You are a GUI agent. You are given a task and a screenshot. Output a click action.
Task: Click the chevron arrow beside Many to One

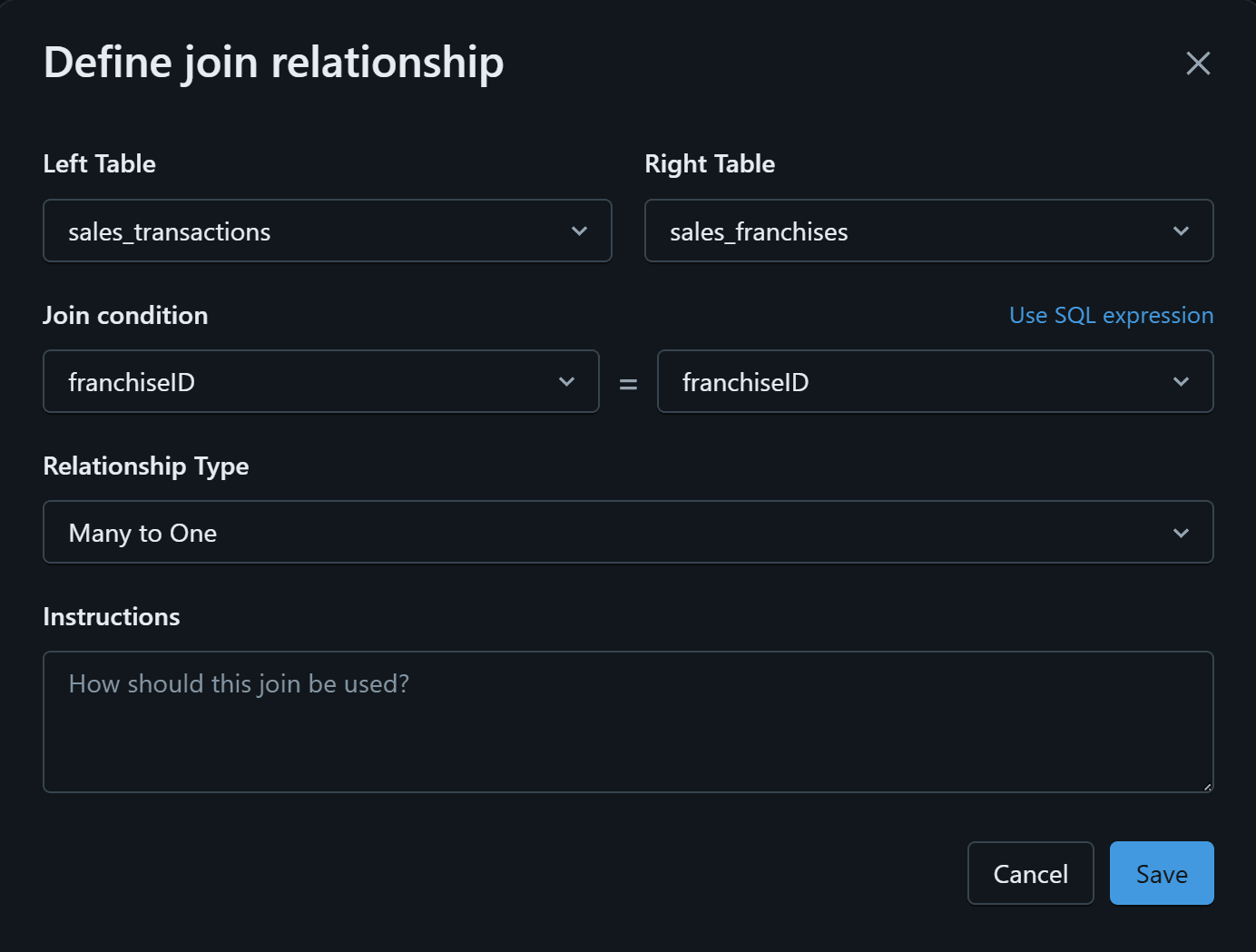pyautogui.click(x=1181, y=533)
